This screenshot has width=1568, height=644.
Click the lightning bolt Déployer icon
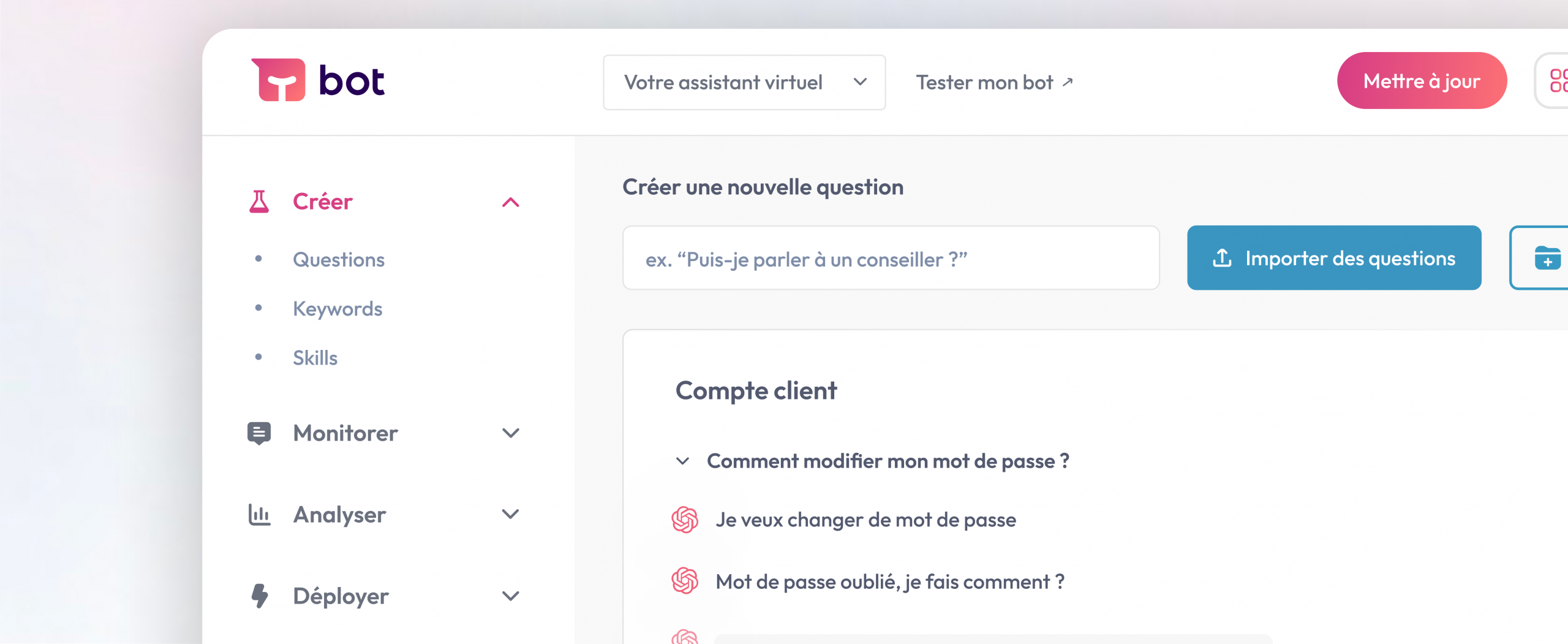pyautogui.click(x=260, y=596)
